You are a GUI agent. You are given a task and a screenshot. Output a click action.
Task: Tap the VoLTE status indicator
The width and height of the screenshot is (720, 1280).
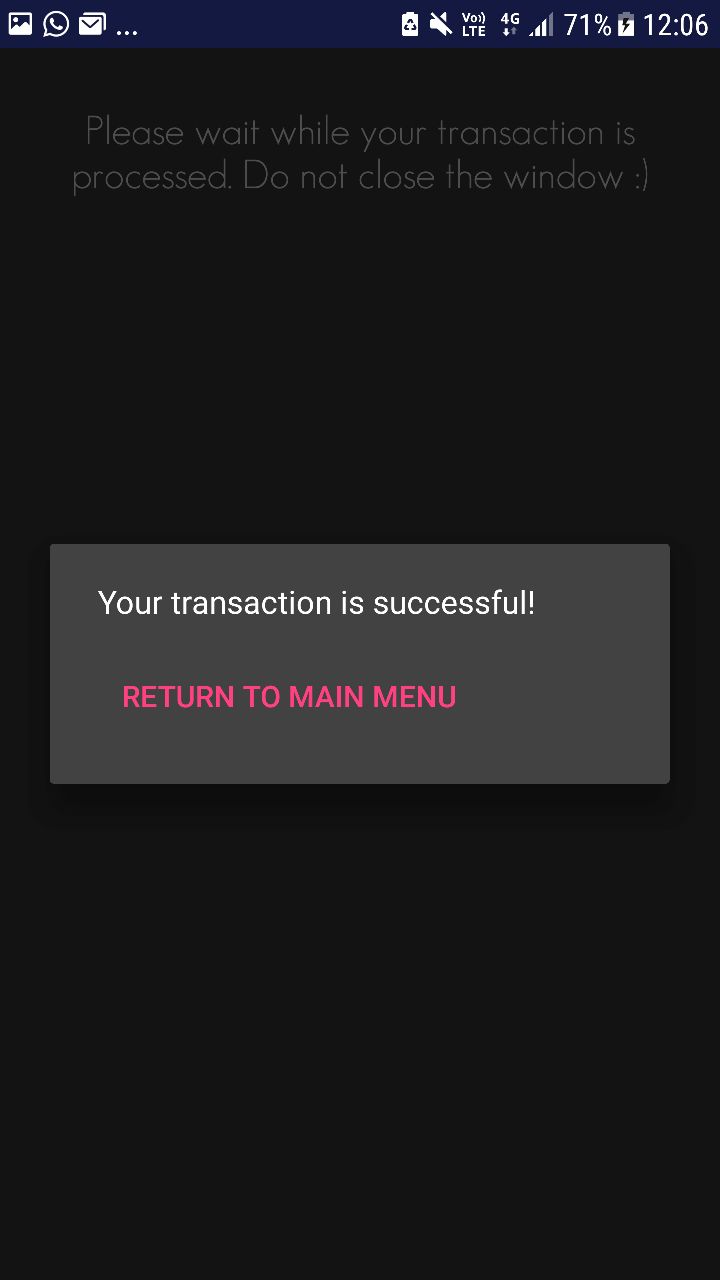click(x=474, y=24)
